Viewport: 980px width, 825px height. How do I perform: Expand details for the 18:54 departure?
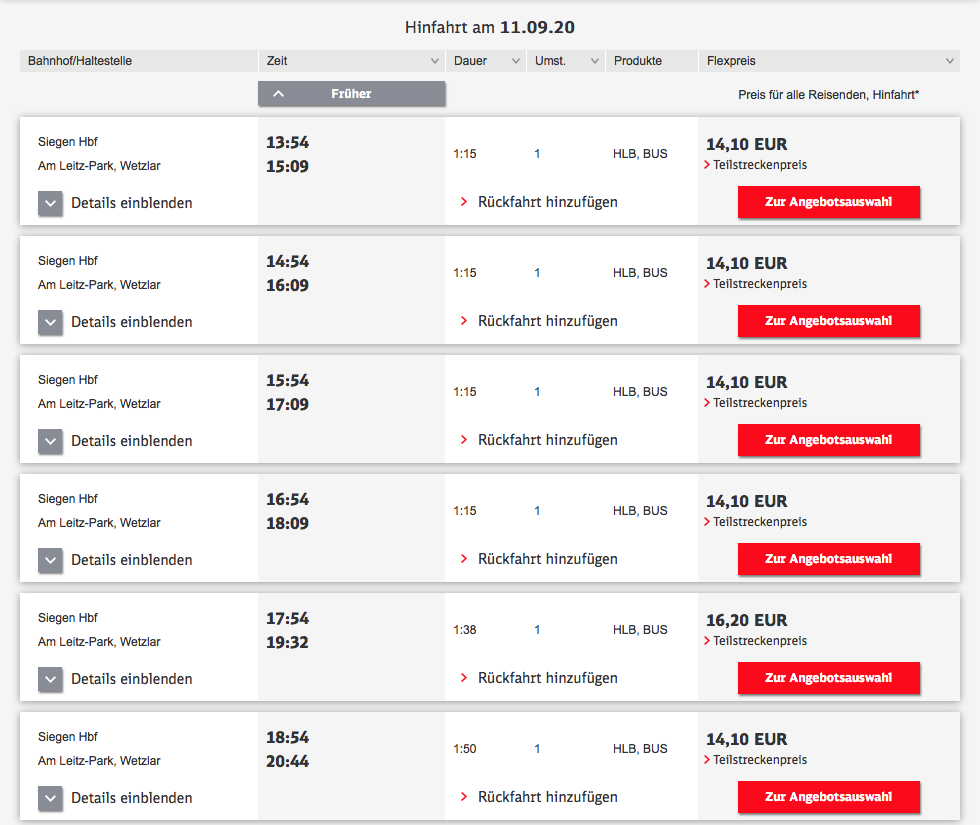click(x=51, y=798)
